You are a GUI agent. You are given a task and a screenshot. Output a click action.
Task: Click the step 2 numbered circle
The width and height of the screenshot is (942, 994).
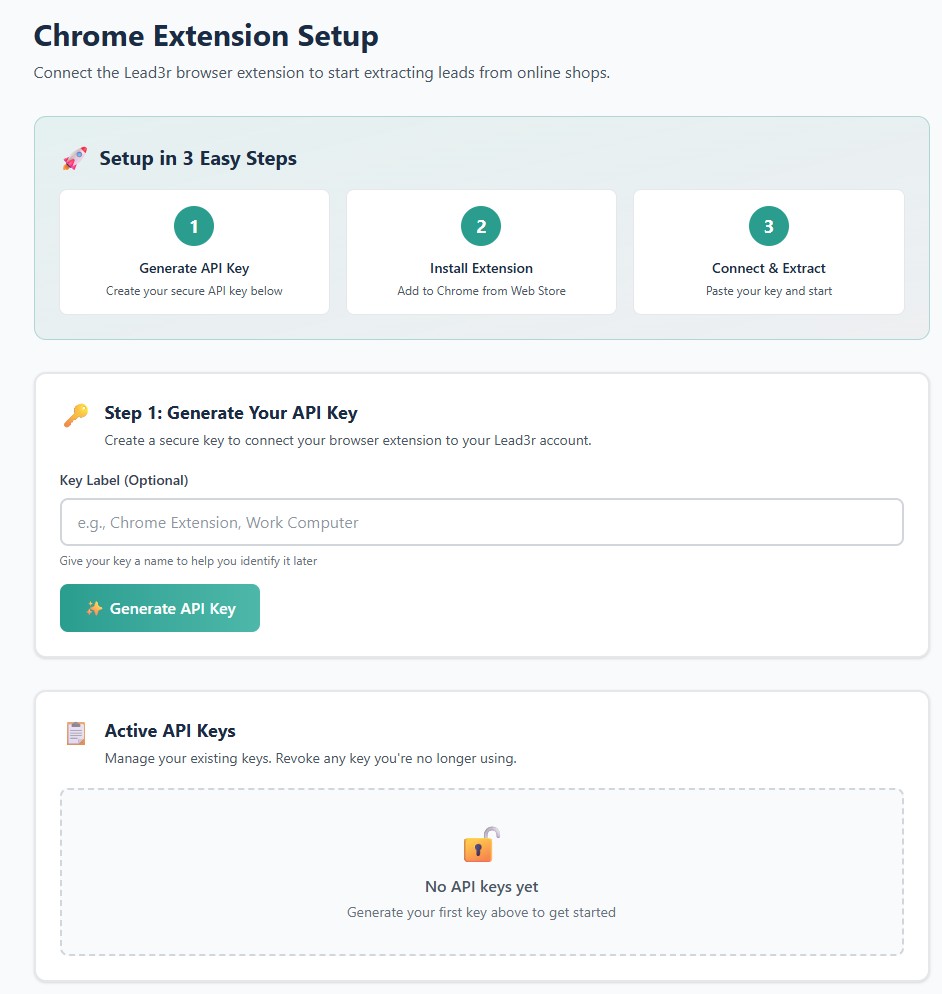(481, 226)
